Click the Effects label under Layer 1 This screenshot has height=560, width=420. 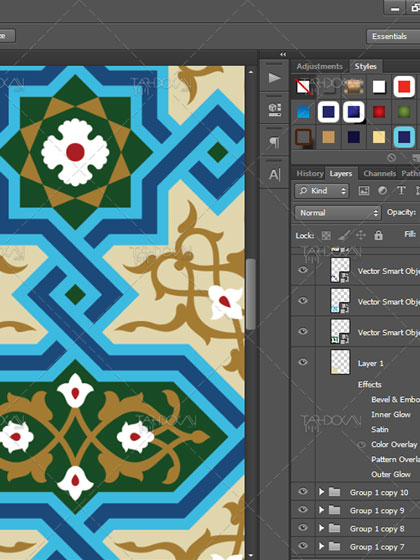pos(370,385)
